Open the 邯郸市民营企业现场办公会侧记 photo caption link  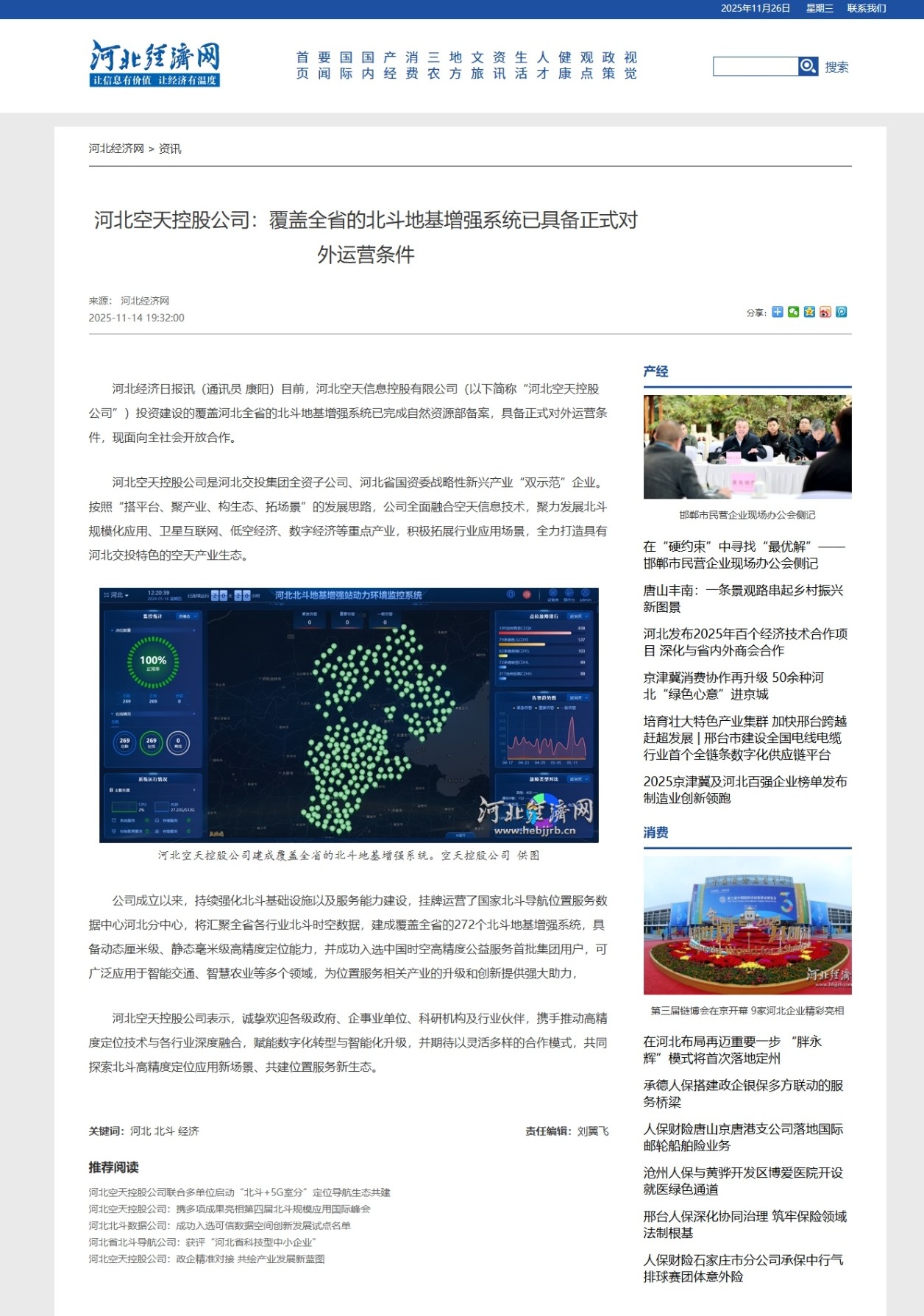click(747, 515)
